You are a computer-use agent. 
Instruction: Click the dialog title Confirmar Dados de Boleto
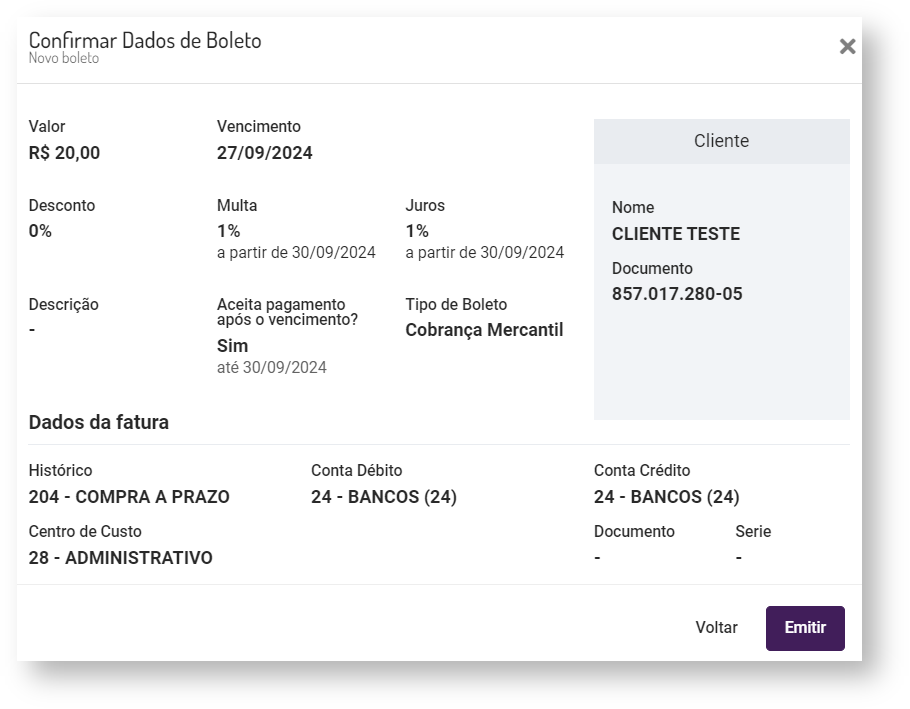point(145,41)
